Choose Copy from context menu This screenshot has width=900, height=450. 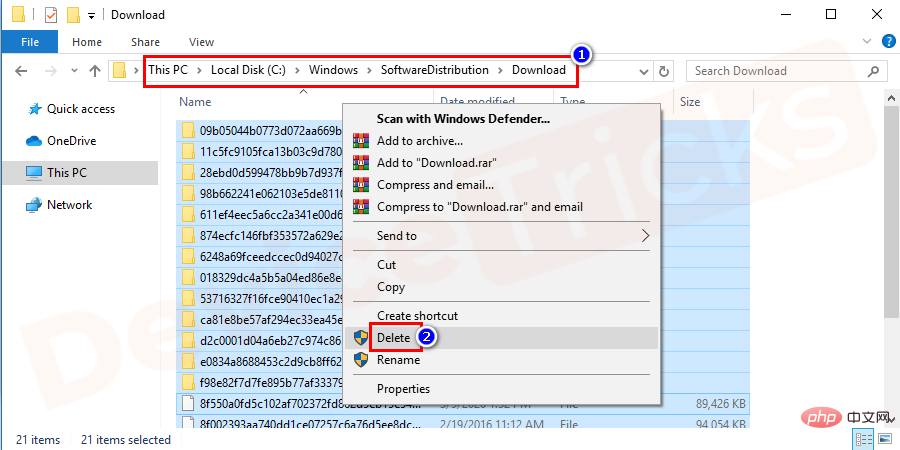click(501, 287)
